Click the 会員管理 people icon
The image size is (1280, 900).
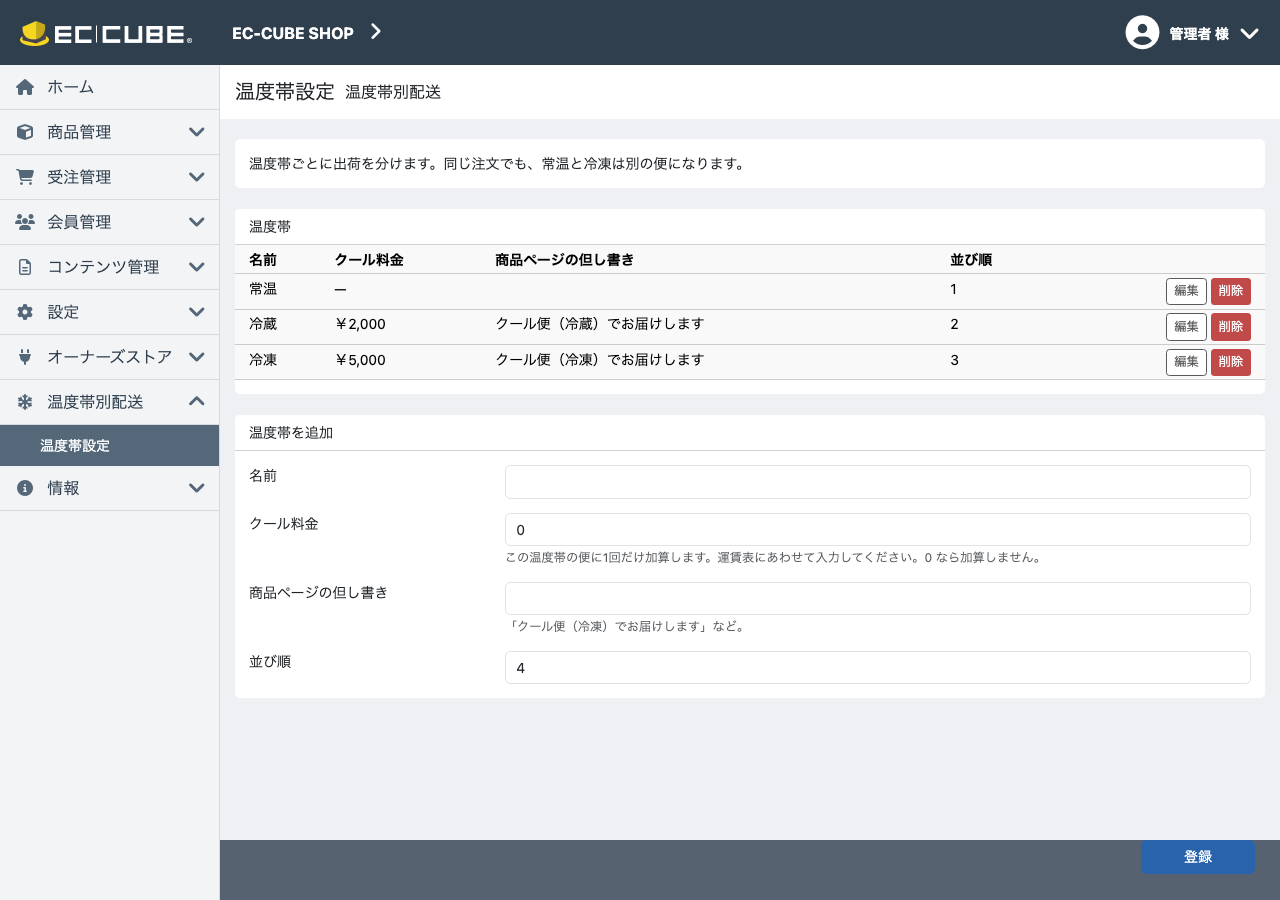[25, 222]
